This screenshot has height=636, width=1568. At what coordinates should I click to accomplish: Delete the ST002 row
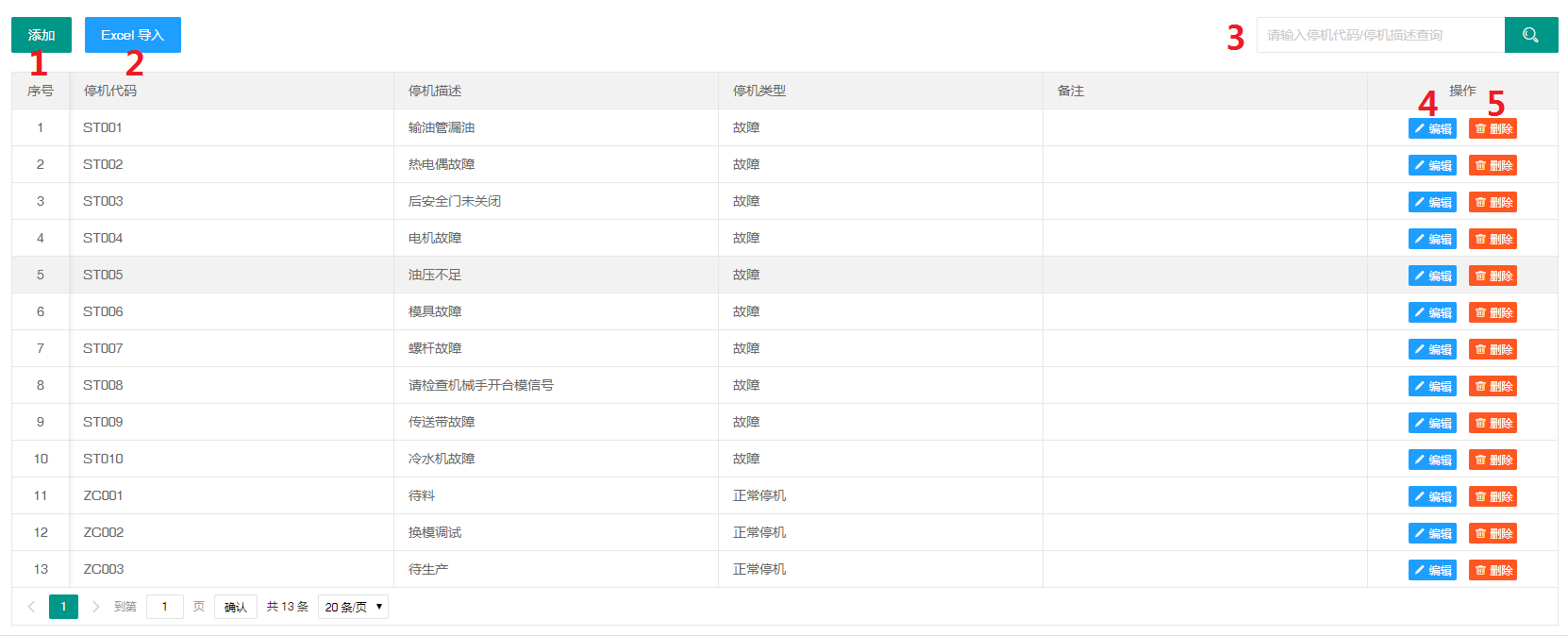(1493, 165)
